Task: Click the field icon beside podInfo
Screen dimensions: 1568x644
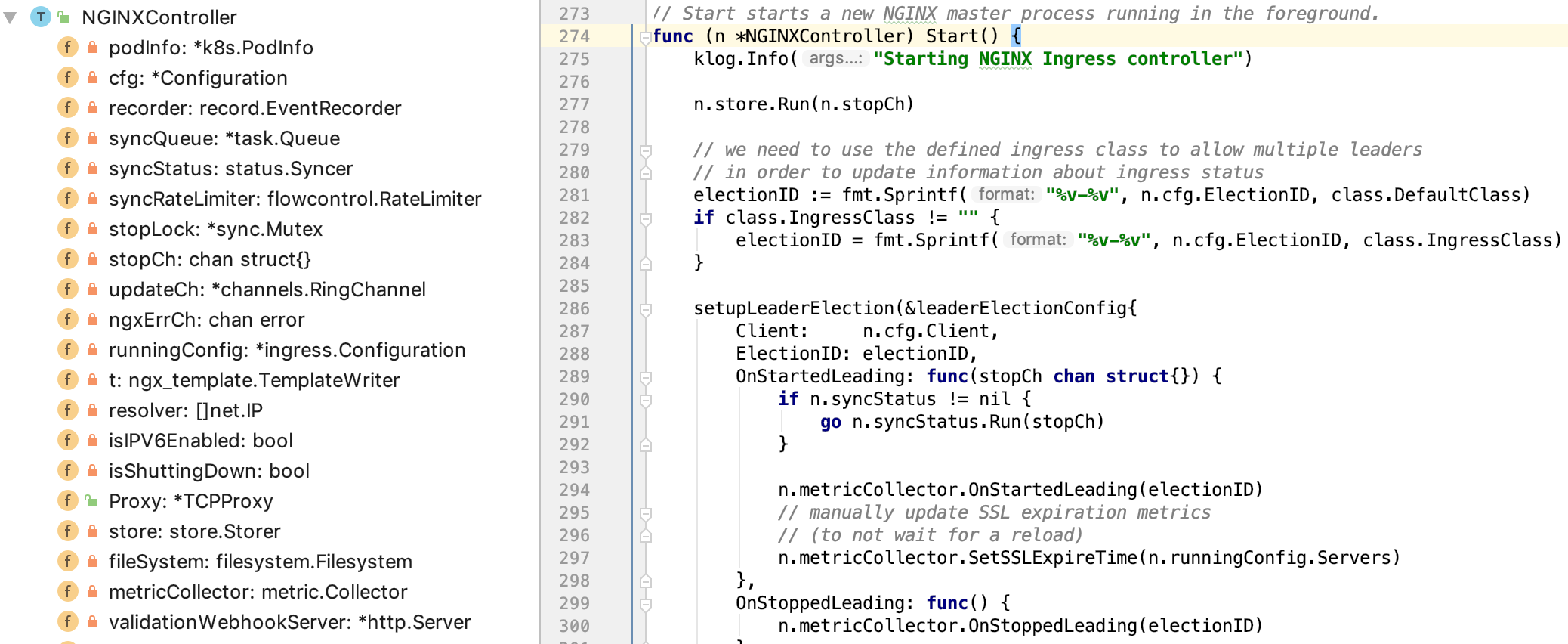Action: [x=68, y=48]
